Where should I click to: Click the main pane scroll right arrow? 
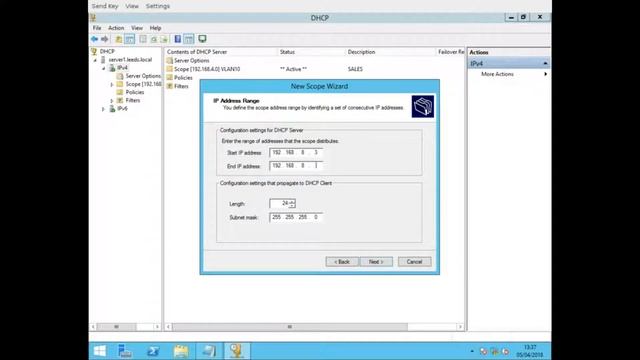[460, 327]
